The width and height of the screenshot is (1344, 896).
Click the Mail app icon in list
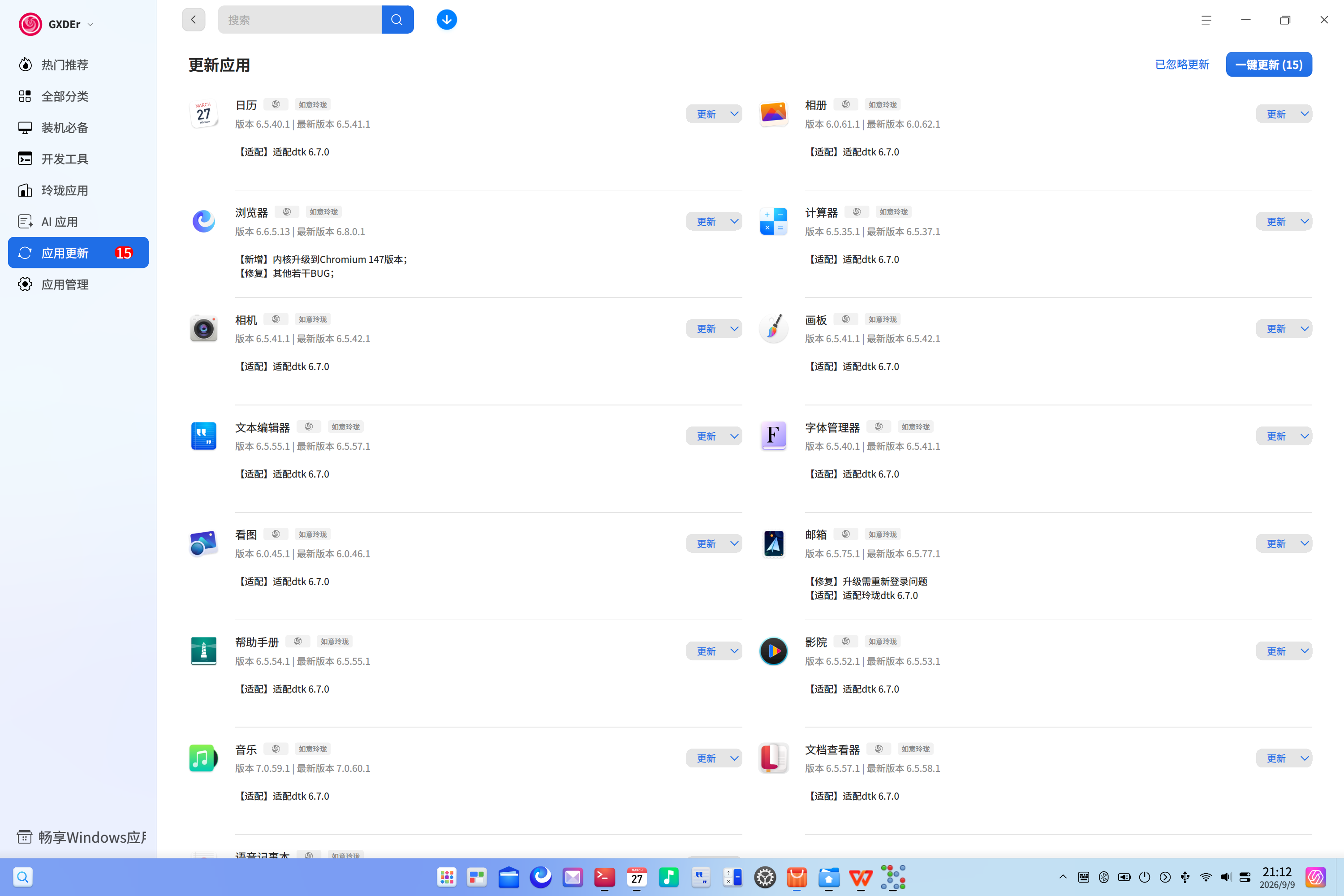click(x=773, y=543)
